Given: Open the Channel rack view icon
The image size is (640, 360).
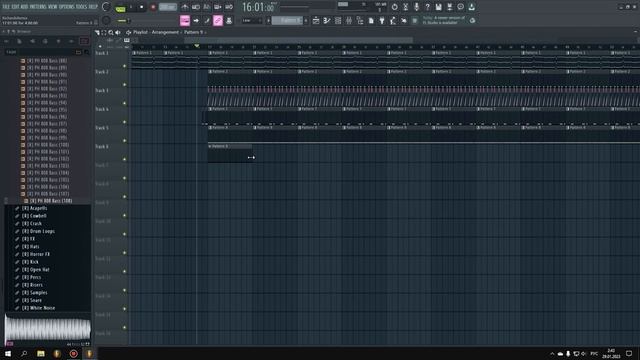Looking at the screenshot, I should point(338,20).
